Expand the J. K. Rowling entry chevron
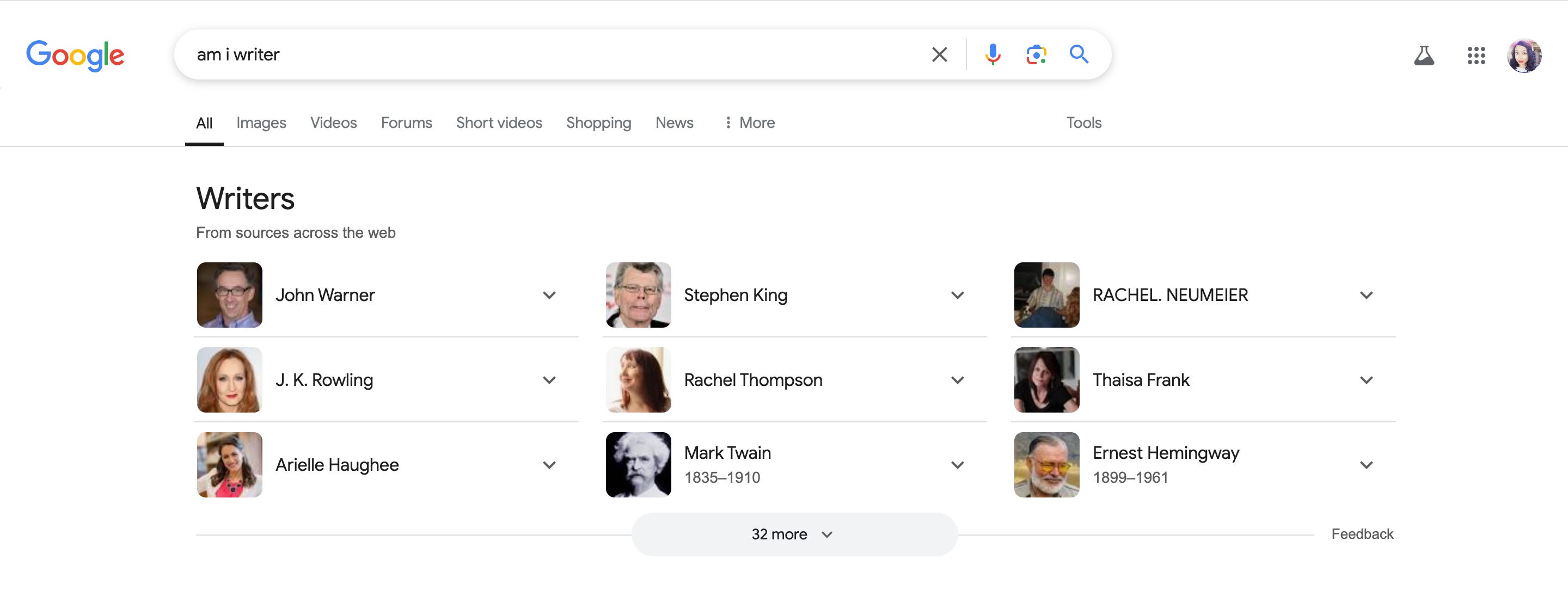Image resolution: width=1568 pixels, height=590 pixels. click(x=549, y=381)
